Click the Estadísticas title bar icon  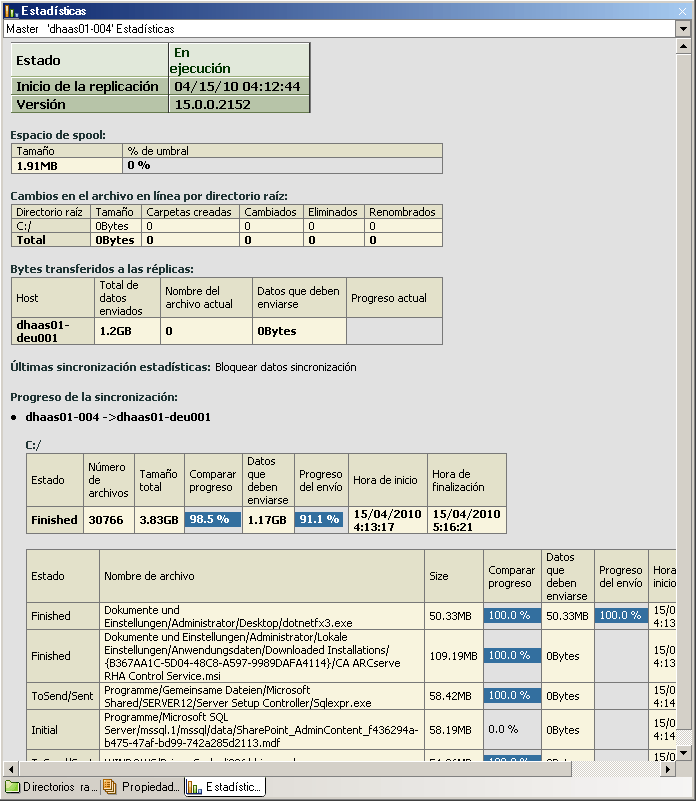coord(11,10)
